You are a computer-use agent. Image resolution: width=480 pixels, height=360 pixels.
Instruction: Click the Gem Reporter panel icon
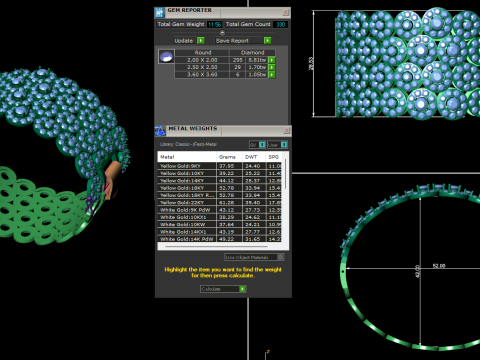[x=160, y=13]
